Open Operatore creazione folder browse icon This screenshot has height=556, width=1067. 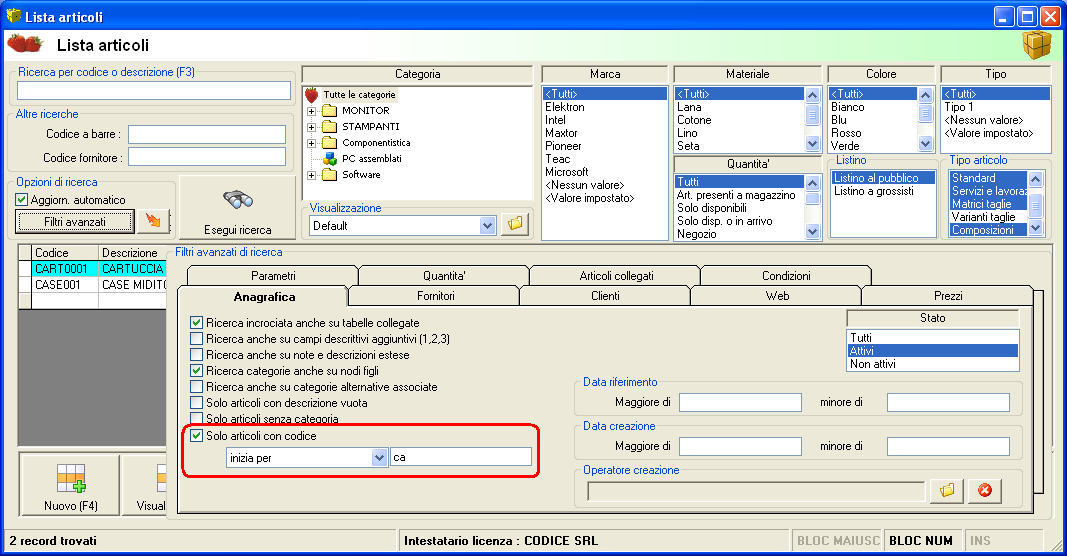[947, 490]
